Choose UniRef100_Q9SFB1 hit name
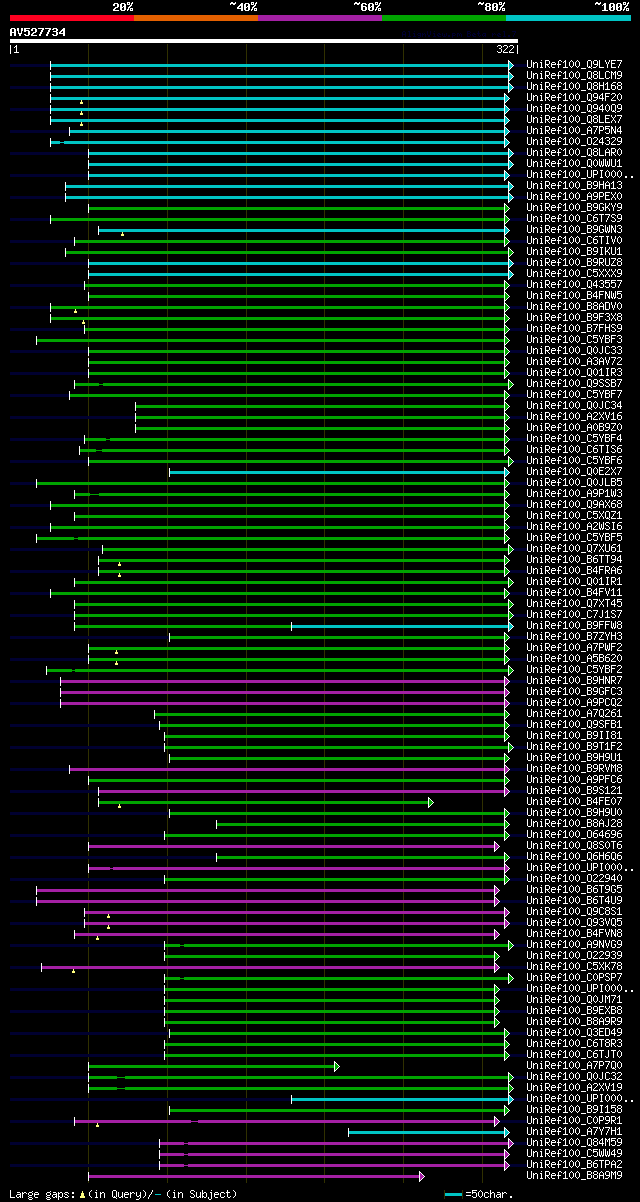The height and width of the screenshot is (1202, 640). coord(574,724)
